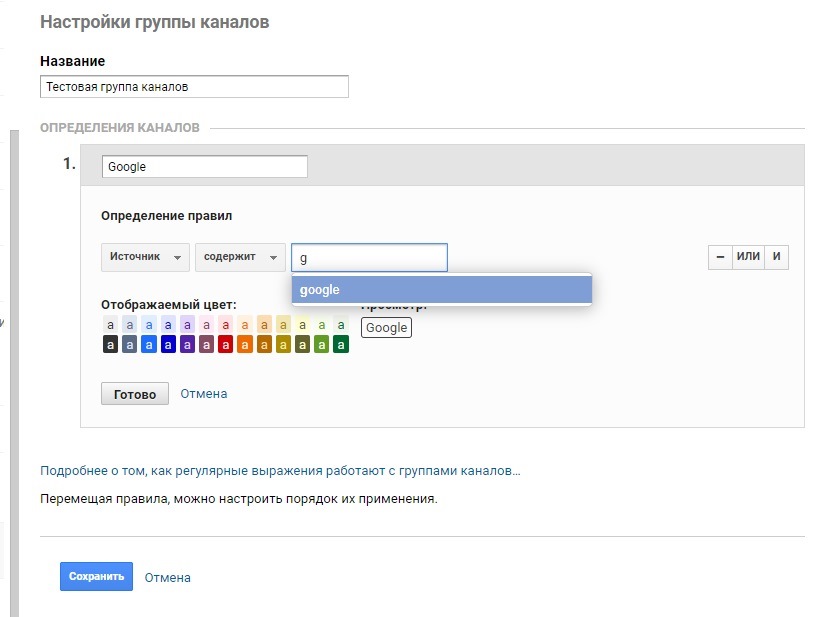The height and width of the screenshot is (617, 837).
Task: Pick the pale yellow mustard-lettered swatch
Action: click(283, 325)
